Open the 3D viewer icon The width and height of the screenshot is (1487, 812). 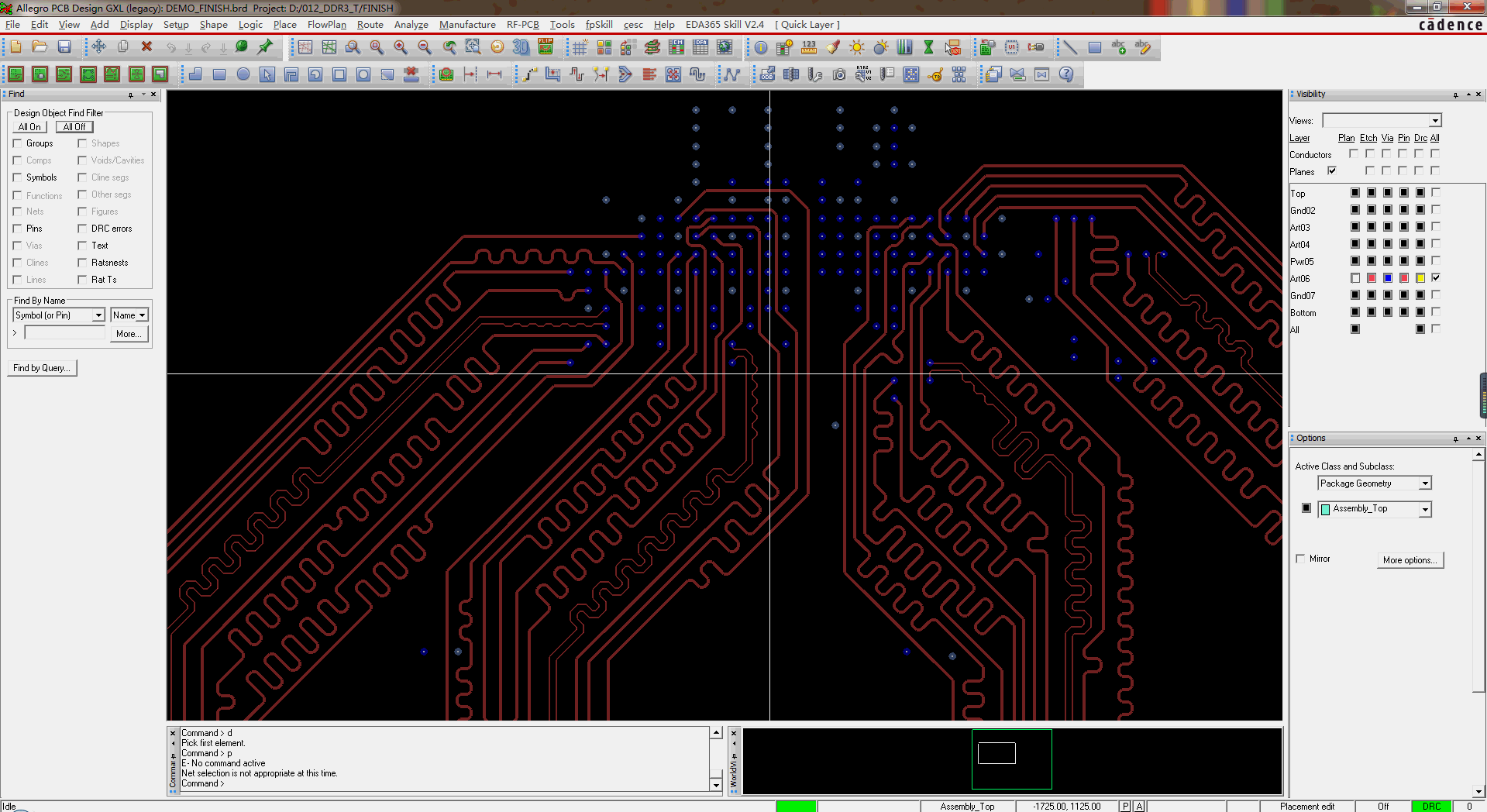[x=521, y=47]
